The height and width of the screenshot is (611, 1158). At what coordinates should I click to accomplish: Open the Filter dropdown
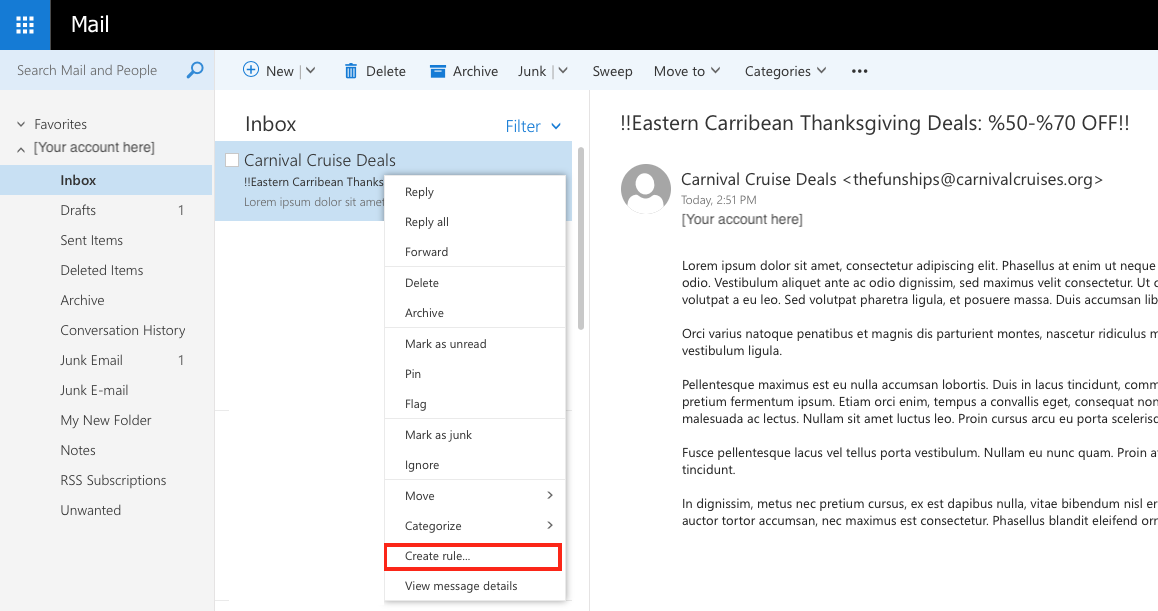[x=533, y=126]
